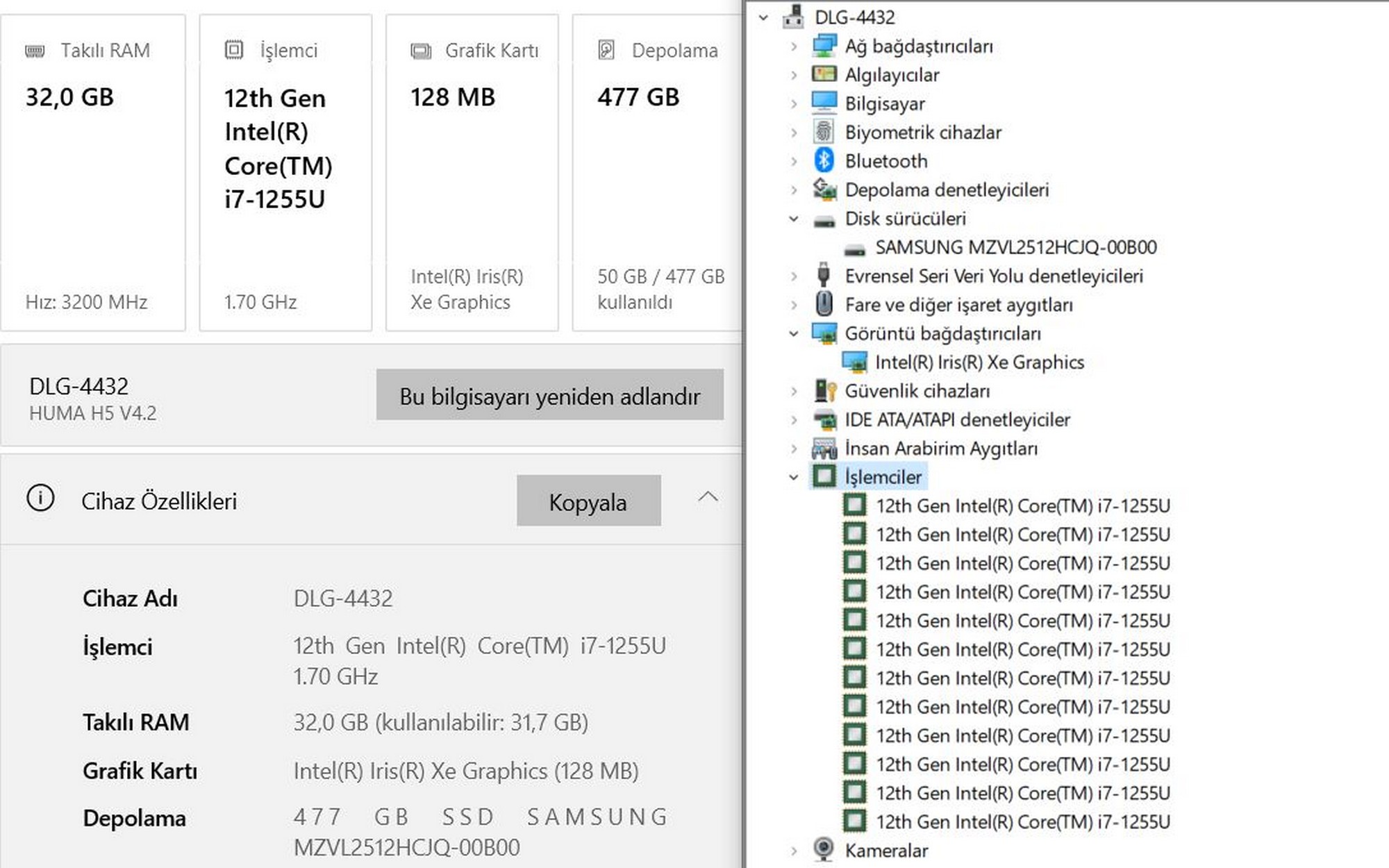Collapse the Cihaz Özellikleri section chevron
The image size is (1389, 868).
(708, 497)
